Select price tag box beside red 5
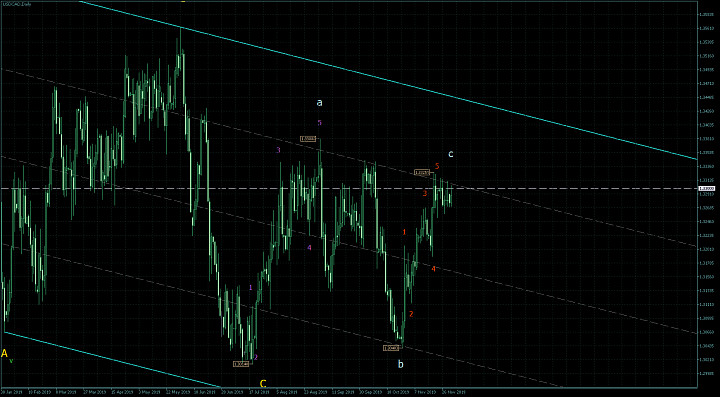Image resolution: width=720 pixels, height=397 pixels. click(x=422, y=173)
